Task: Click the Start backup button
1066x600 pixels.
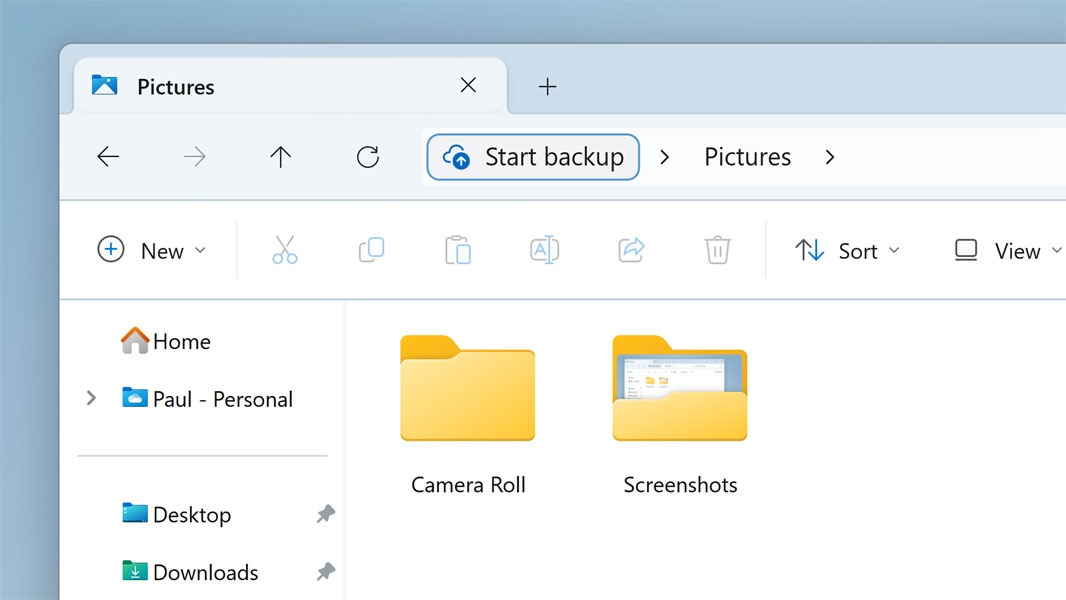Action: tap(532, 157)
